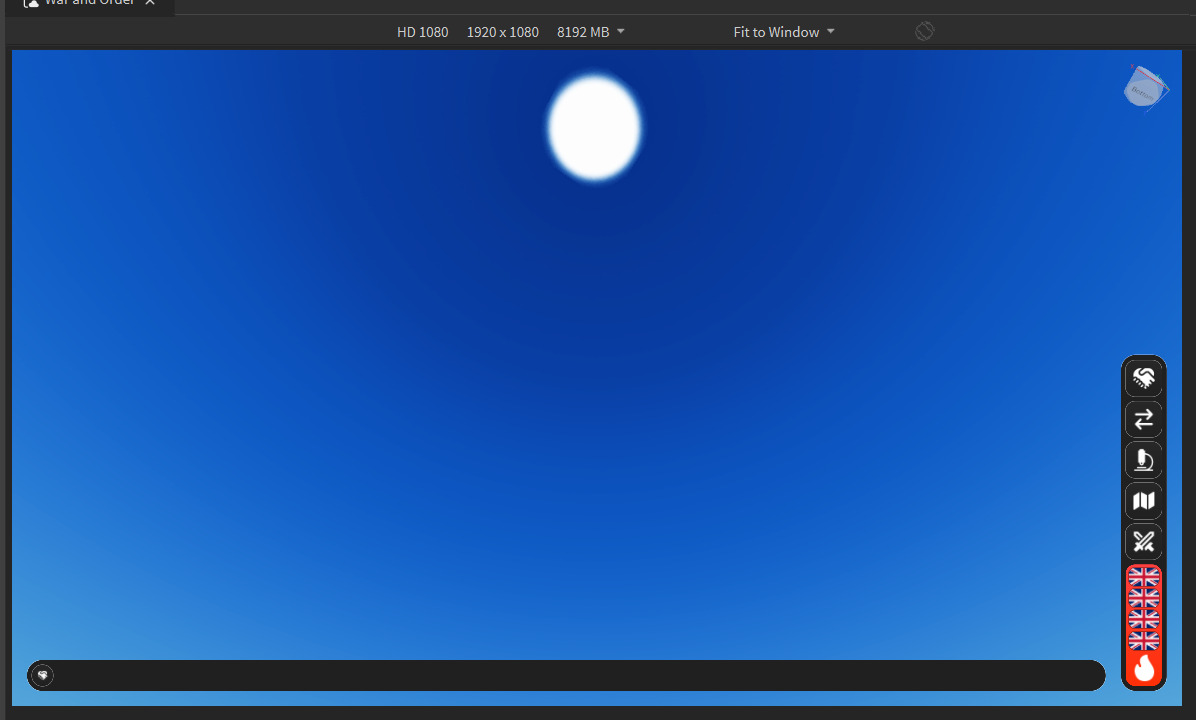
Task: Click the white glowing moon in the viewport
Action: [x=594, y=127]
